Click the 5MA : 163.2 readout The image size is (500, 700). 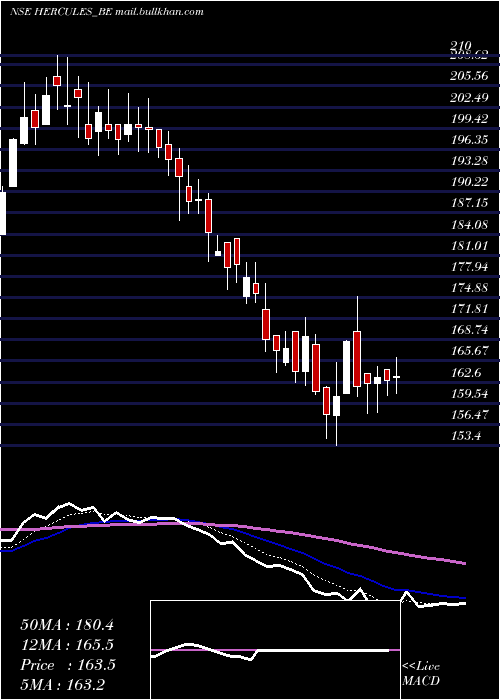(64, 684)
